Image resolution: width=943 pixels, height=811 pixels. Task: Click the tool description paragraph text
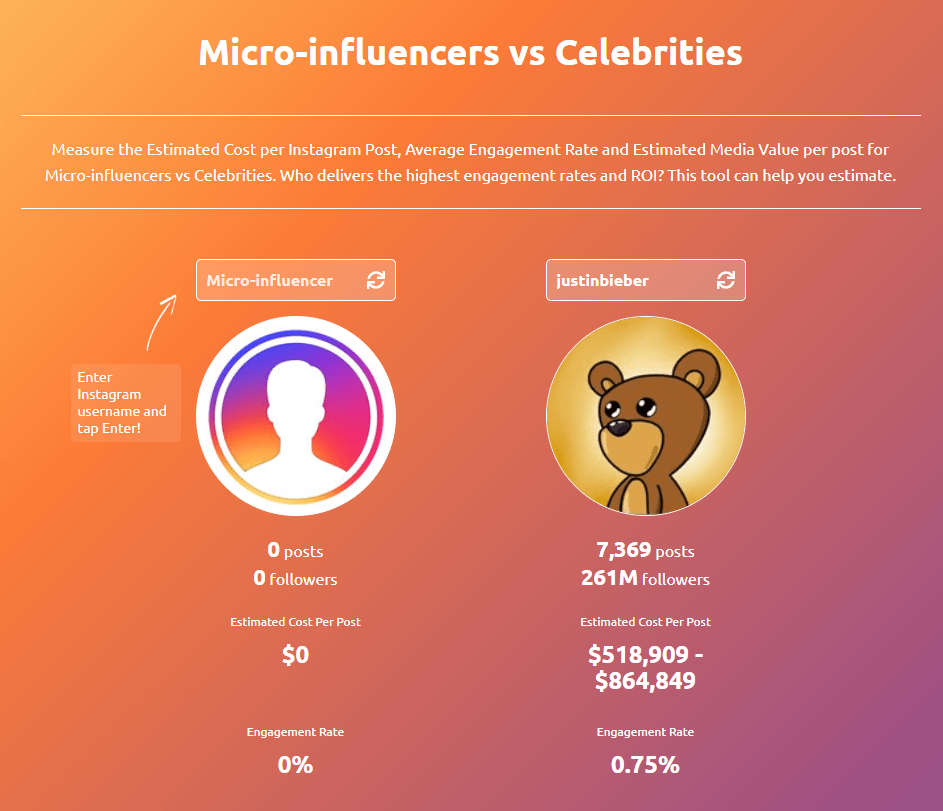point(470,163)
